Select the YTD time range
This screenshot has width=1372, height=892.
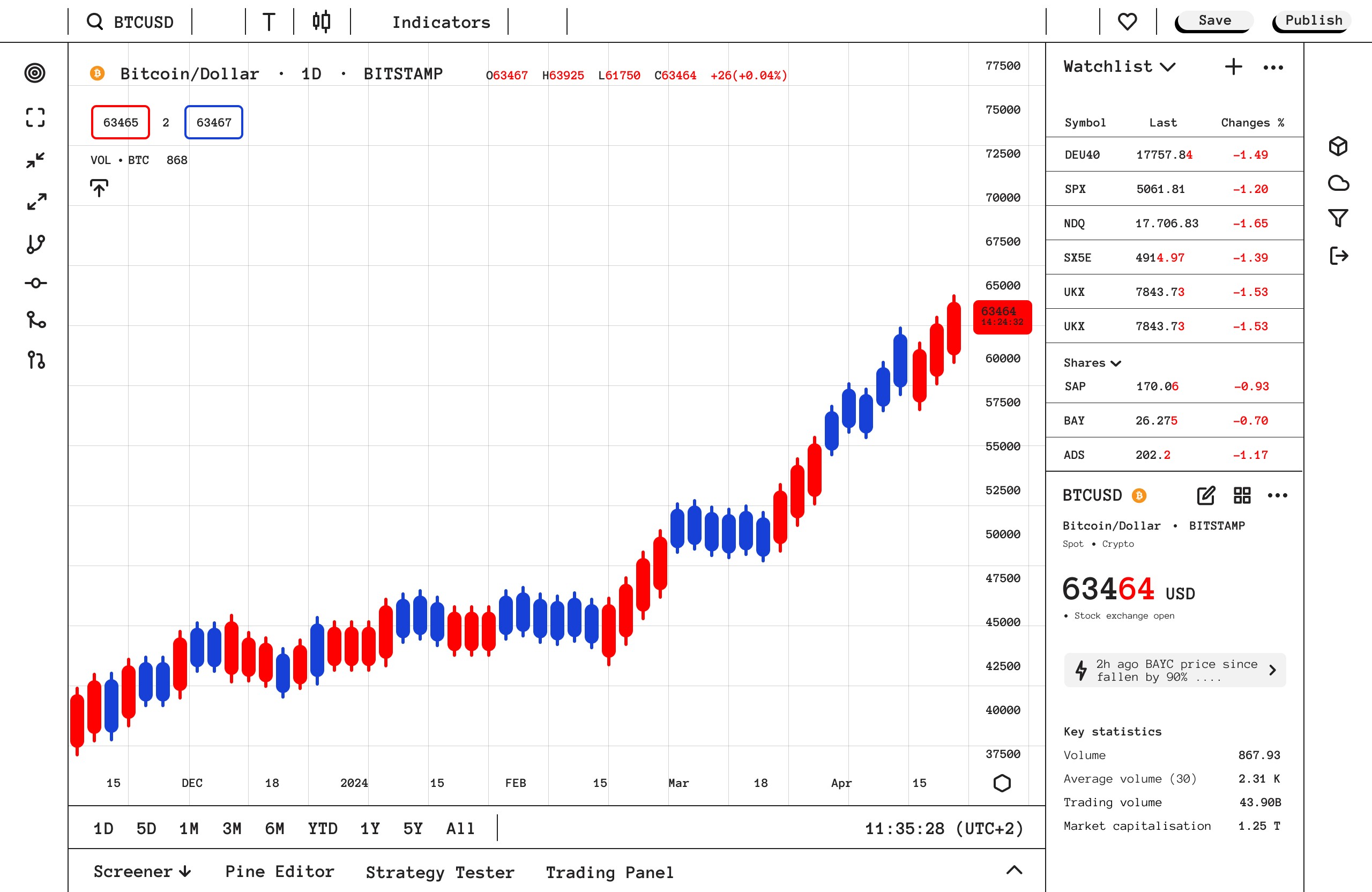(x=323, y=829)
